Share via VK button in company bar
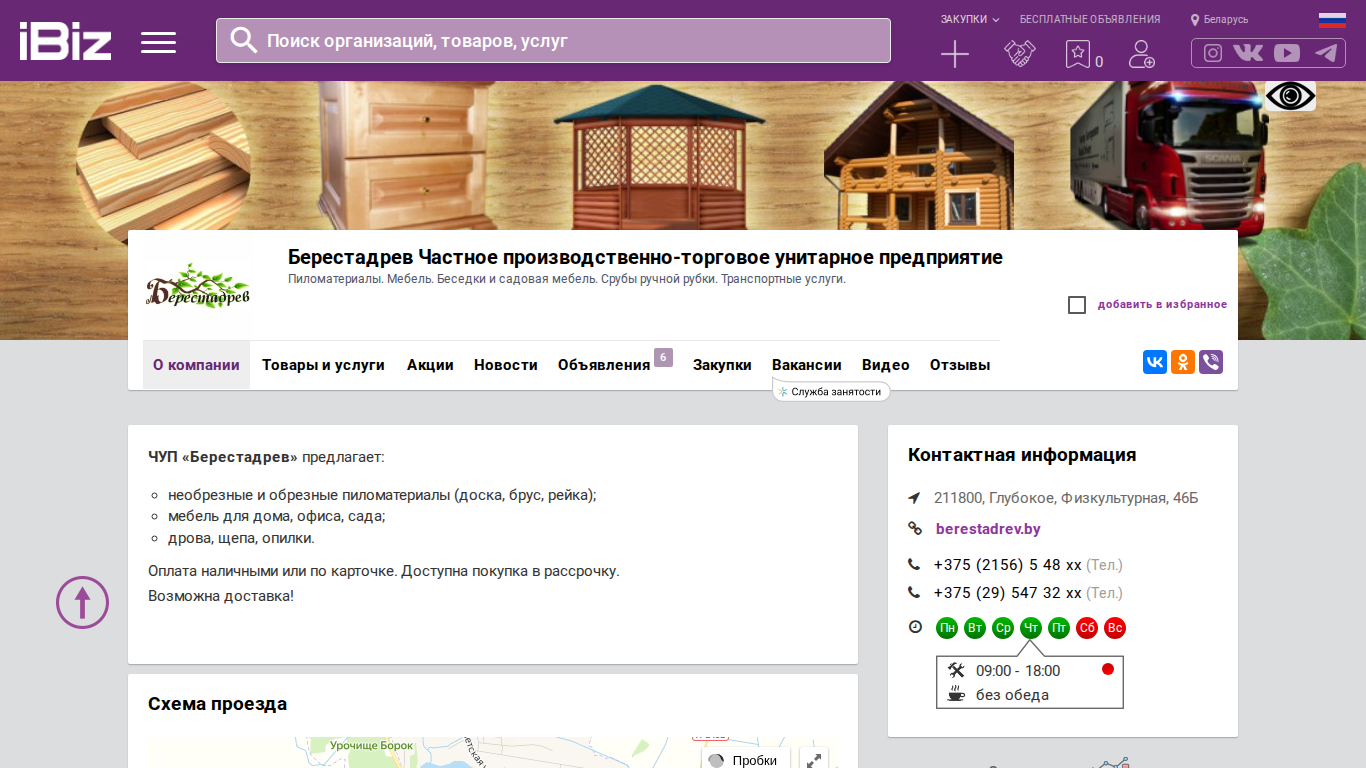 (1155, 362)
